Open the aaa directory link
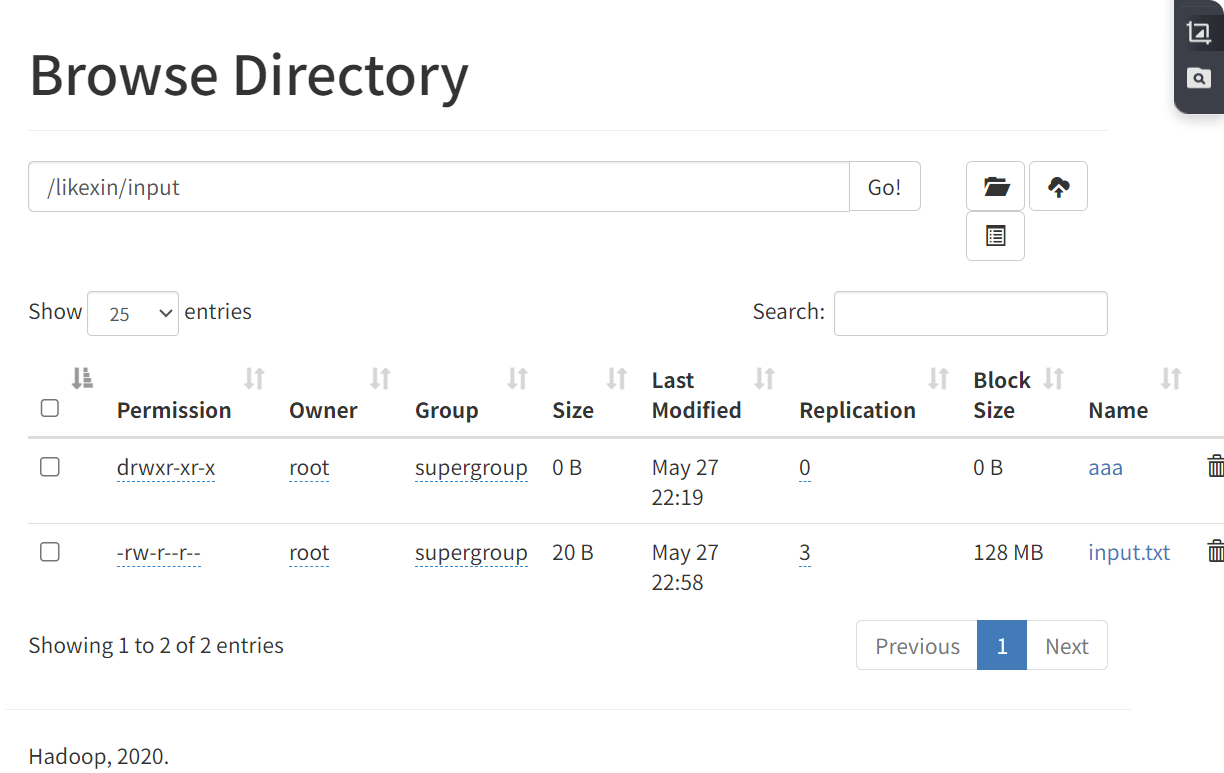Screen dimensions: 1224x773 1105,467
